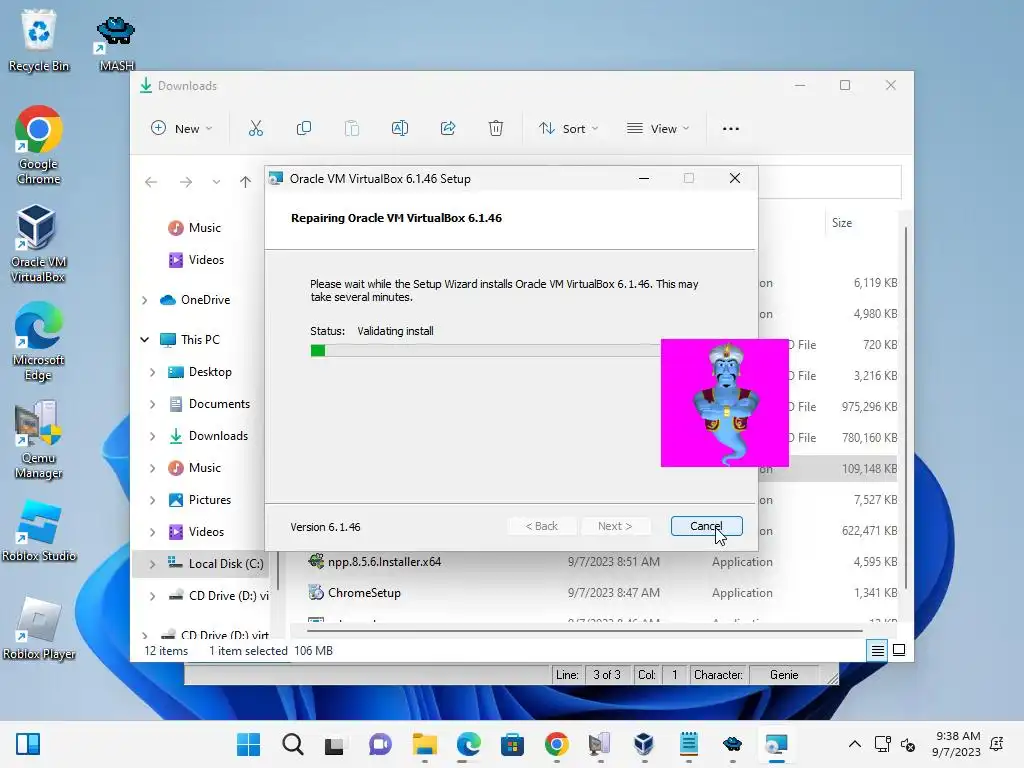Screen dimensions: 1024x768
Task: Click the Rename icon in Downloads toolbar
Action: [400, 129]
